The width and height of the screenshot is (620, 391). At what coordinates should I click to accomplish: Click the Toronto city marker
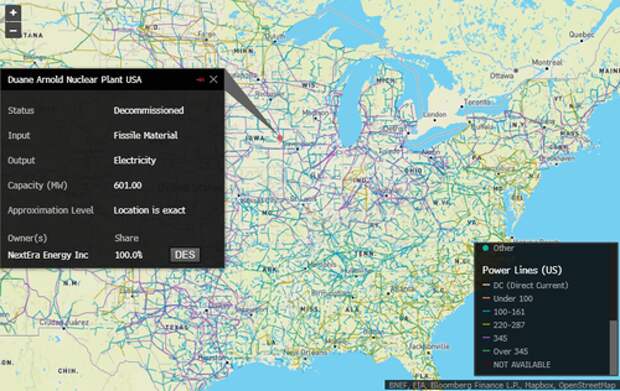[x=461, y=107]
